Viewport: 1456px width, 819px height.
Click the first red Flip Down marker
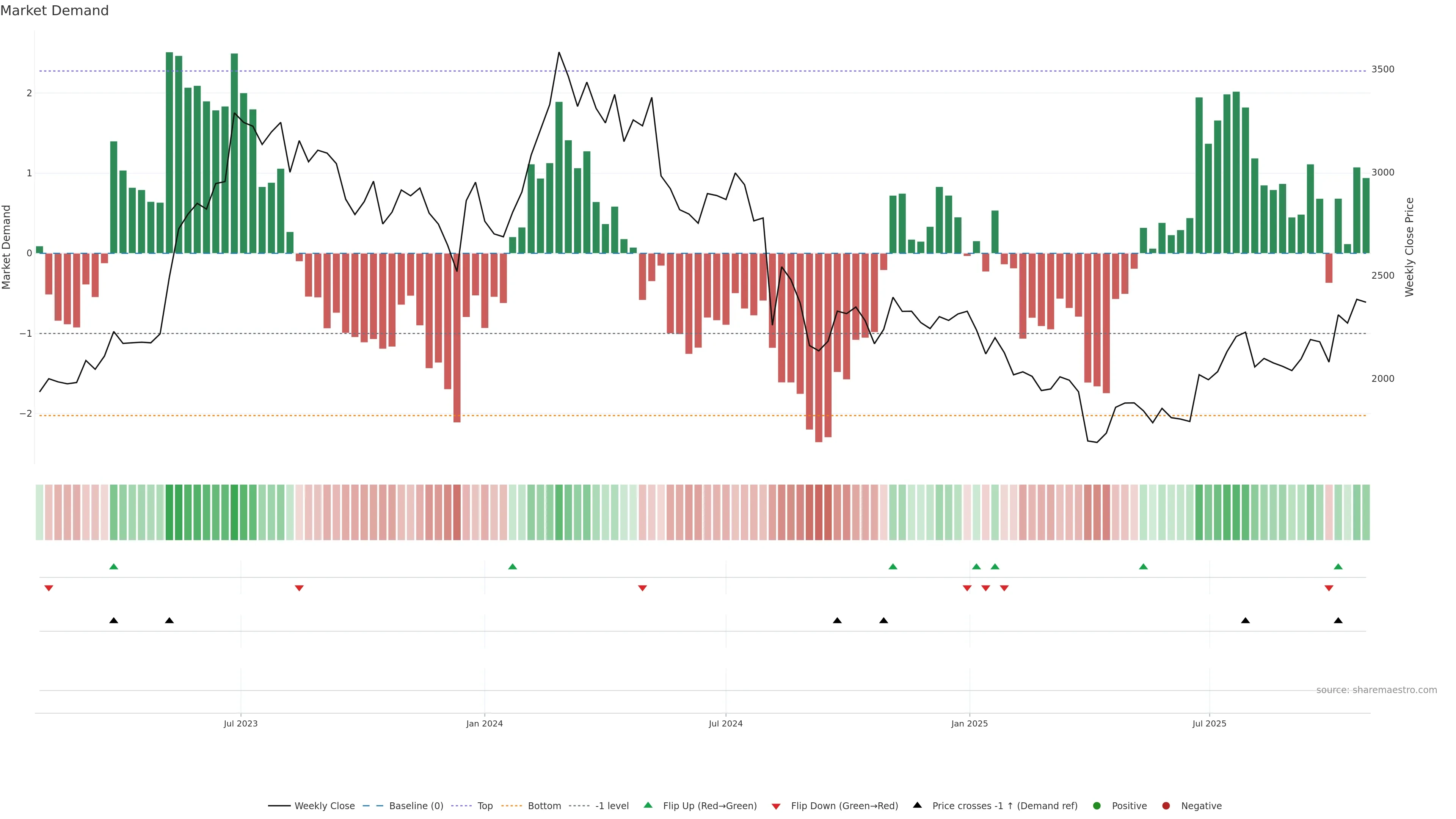point(49,588)
